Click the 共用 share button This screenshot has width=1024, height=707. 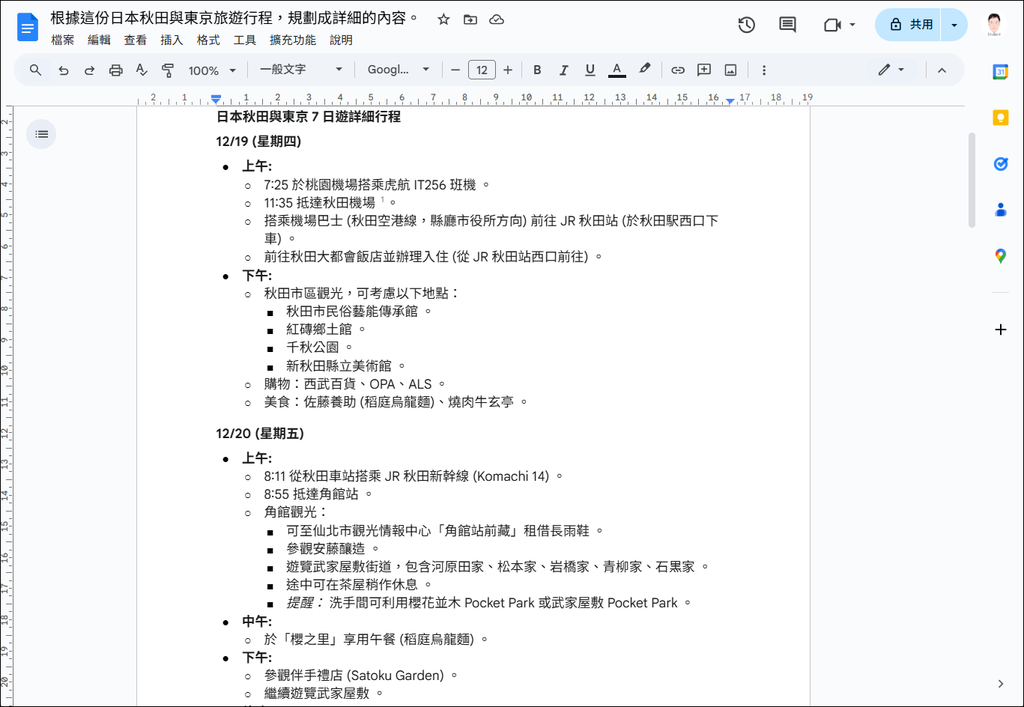tap(909, 25)
